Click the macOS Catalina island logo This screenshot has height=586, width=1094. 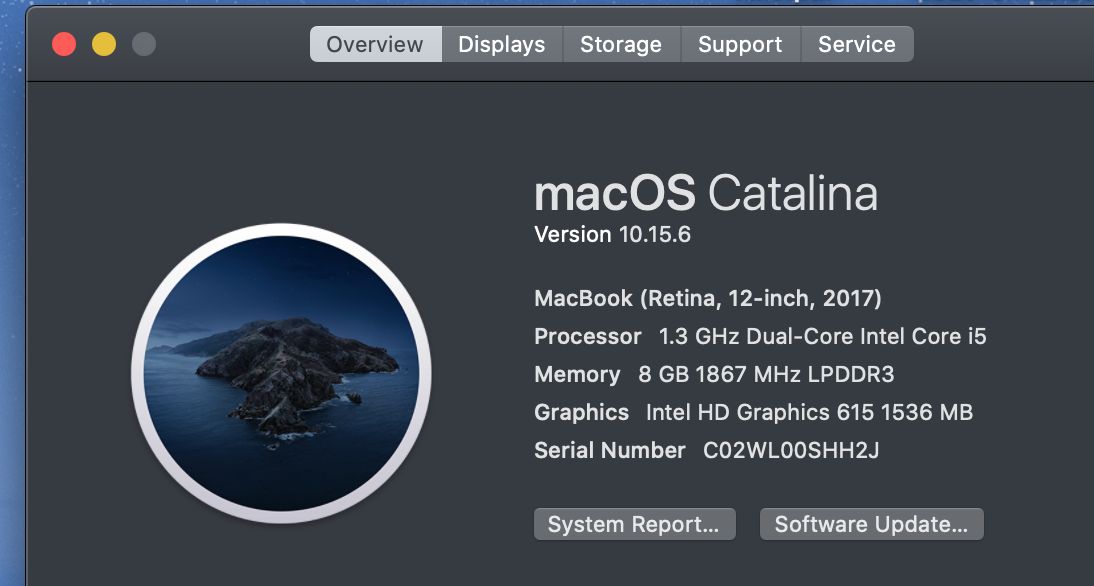[x=281, y=373]
